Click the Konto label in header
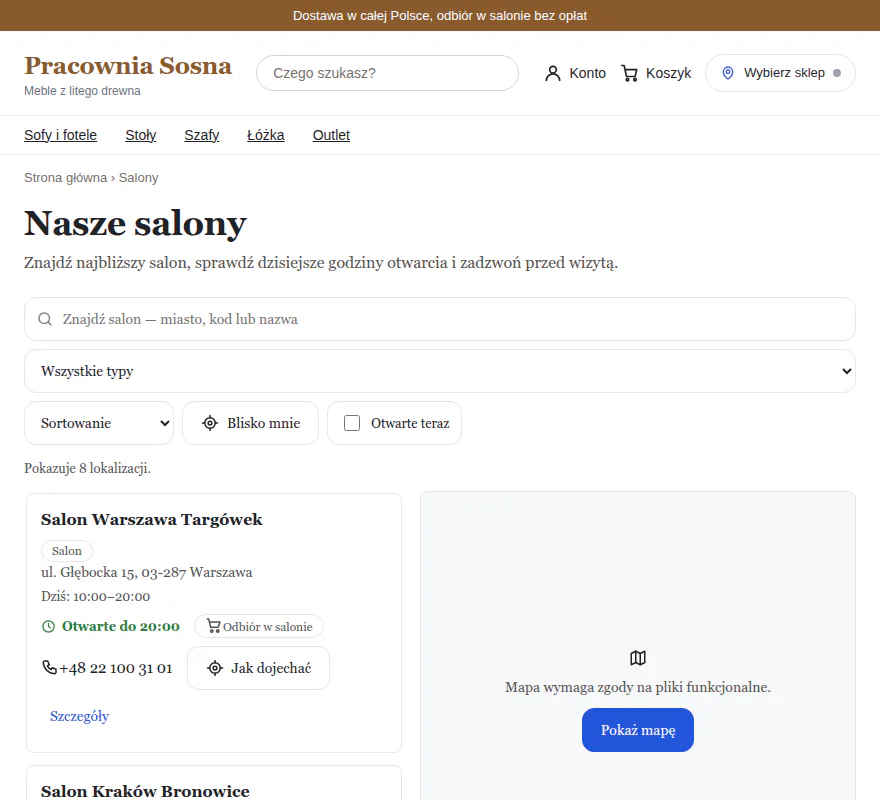The height and width of the screenshot is (800, 880). (x=588, y=74)
